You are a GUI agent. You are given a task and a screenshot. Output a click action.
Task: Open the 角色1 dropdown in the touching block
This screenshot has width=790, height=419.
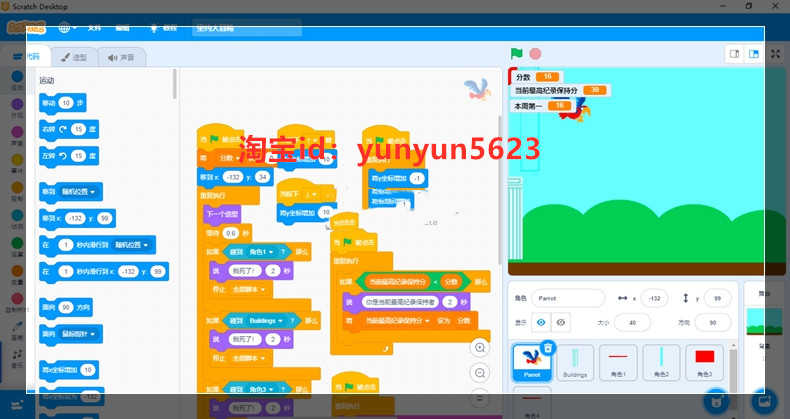(x=261, y=252)
